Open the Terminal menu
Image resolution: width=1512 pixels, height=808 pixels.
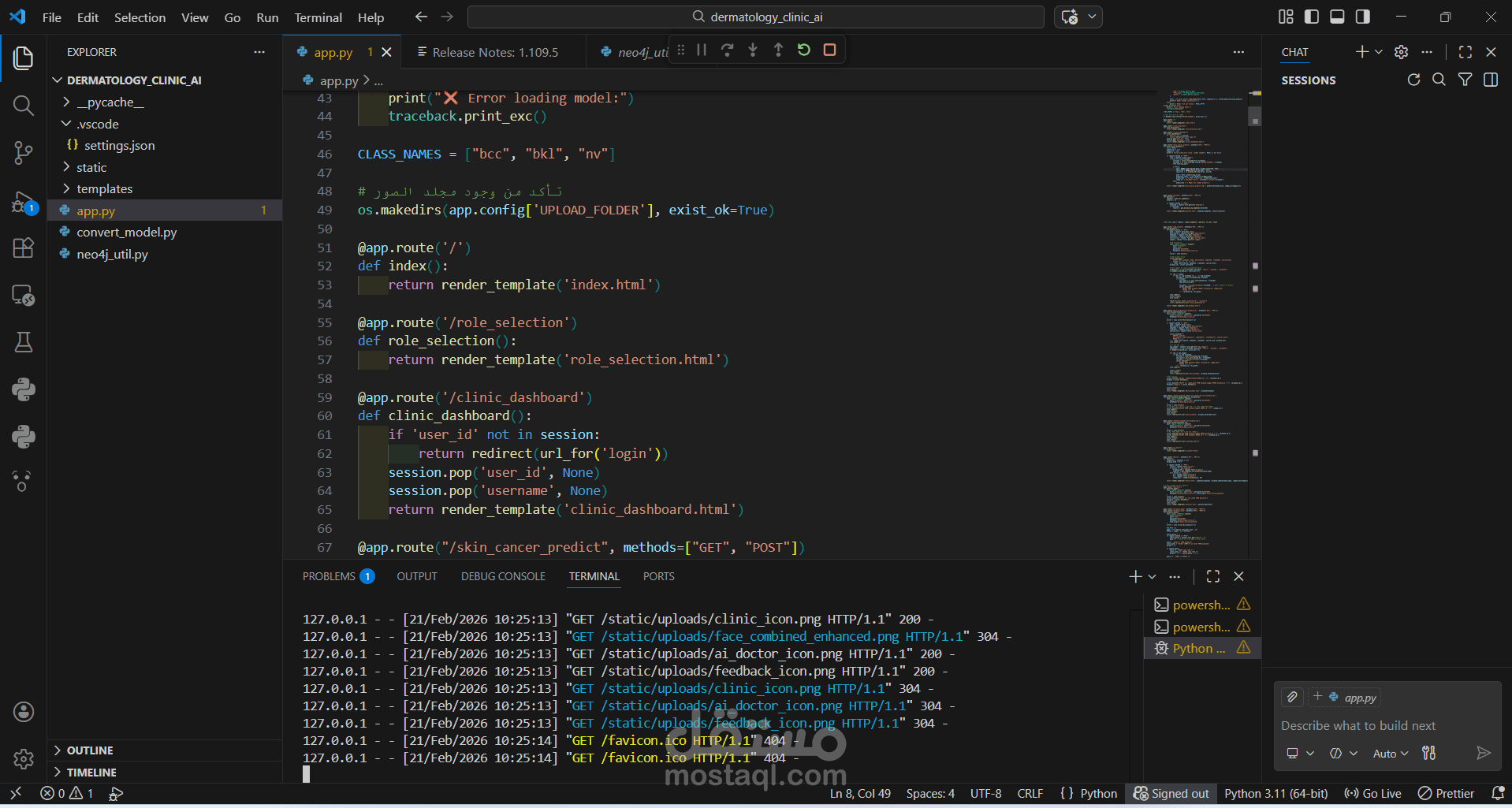(x=318, y=17)
